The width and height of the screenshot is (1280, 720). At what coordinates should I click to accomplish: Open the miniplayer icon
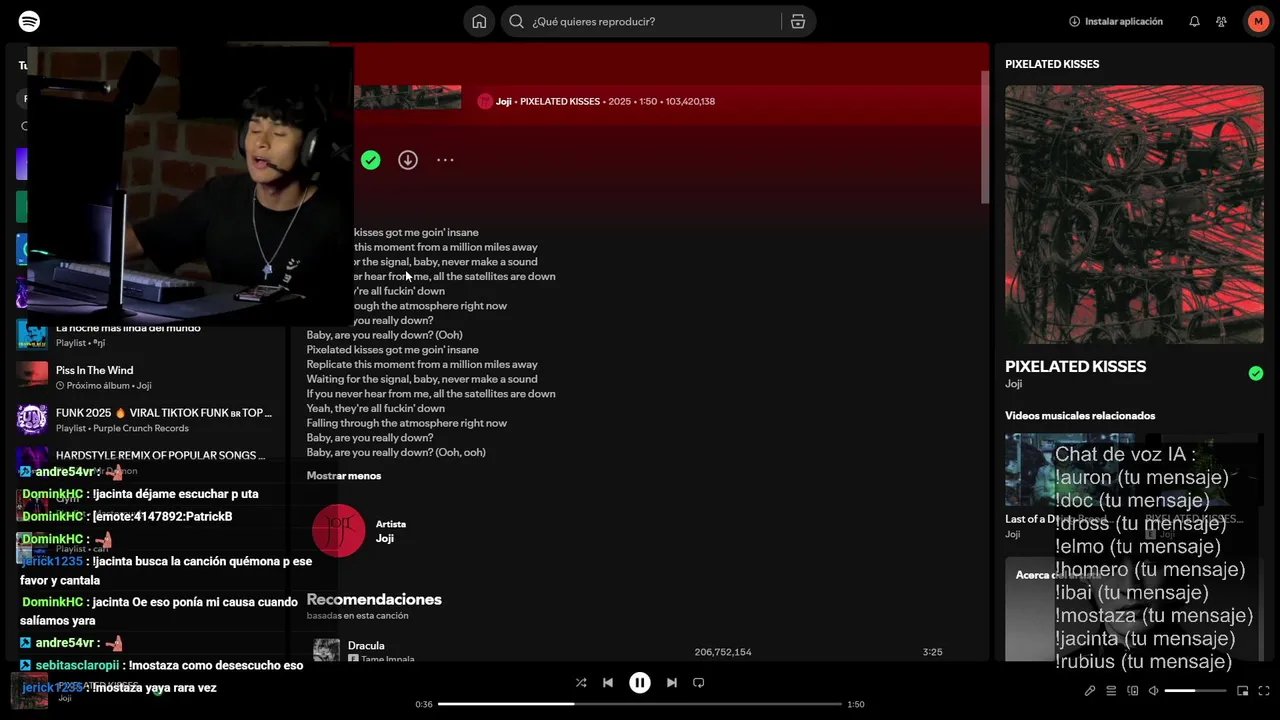(x=1243, y=690)
